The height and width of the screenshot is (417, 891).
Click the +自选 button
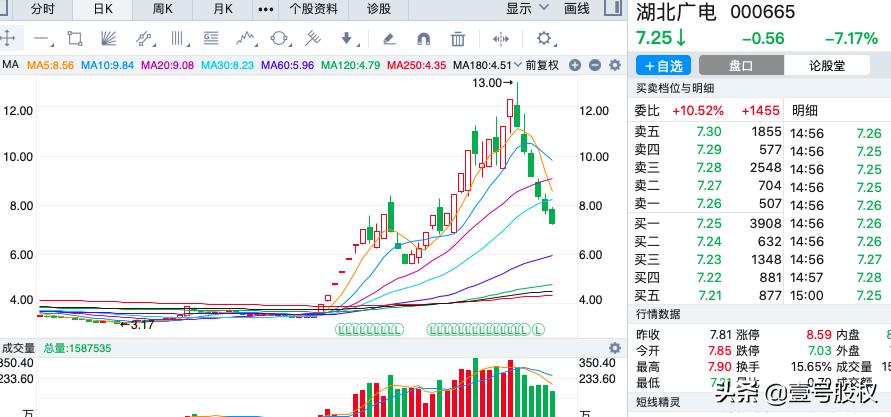pyautogui.click(x=664, y=66)
